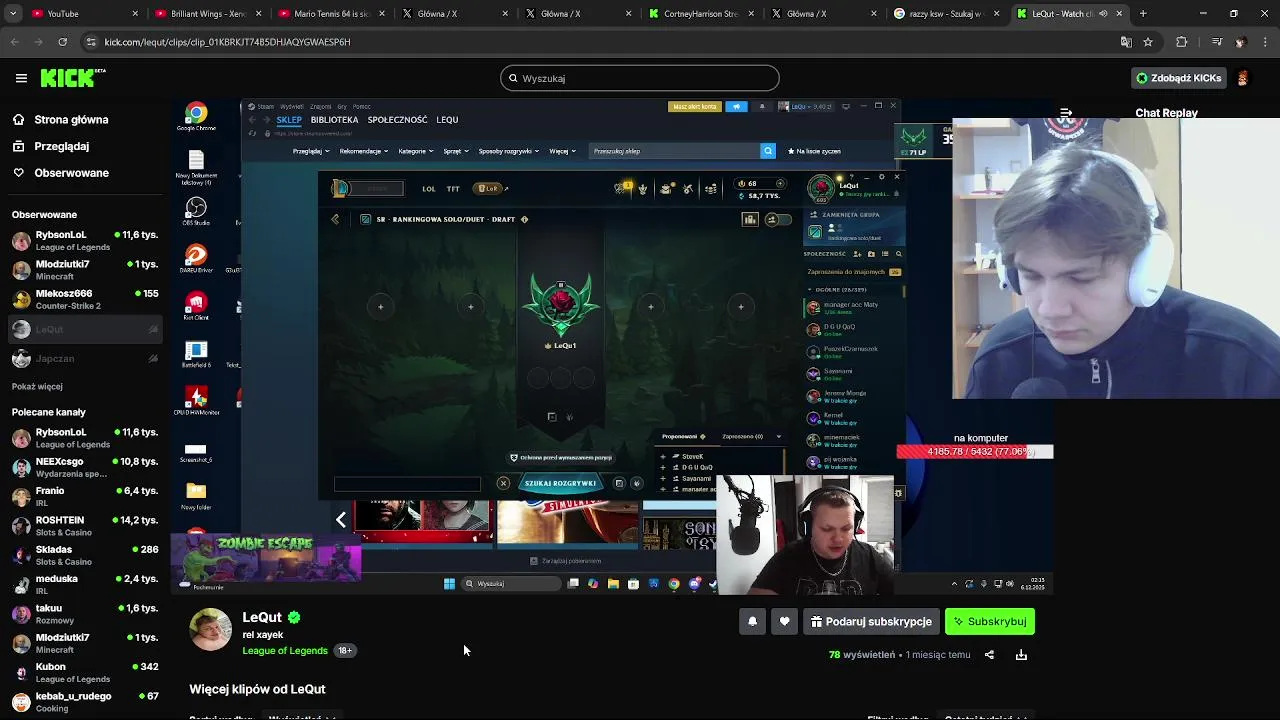Share the clip via share icon

989,655
